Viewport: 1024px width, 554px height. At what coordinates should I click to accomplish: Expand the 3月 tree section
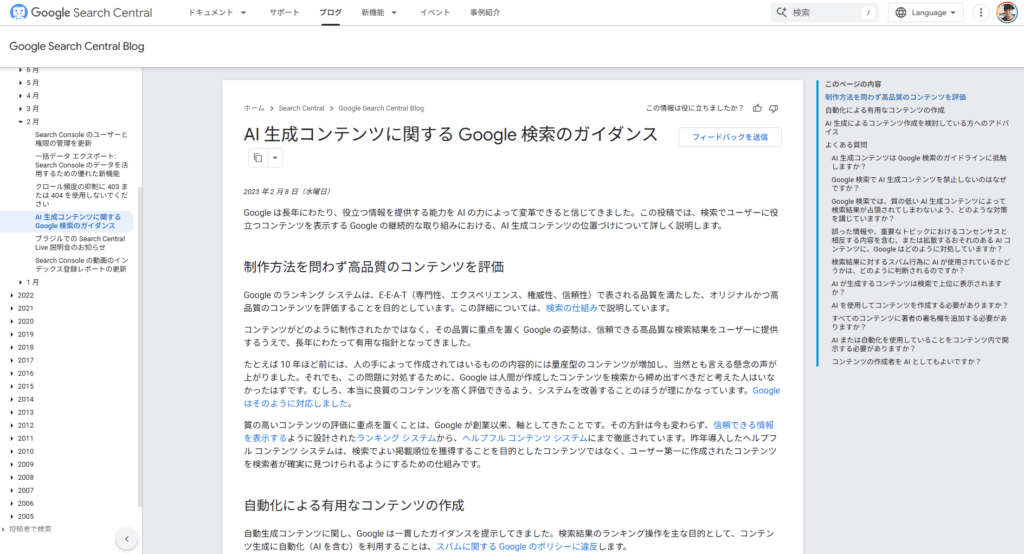click(x=20, y=108)
